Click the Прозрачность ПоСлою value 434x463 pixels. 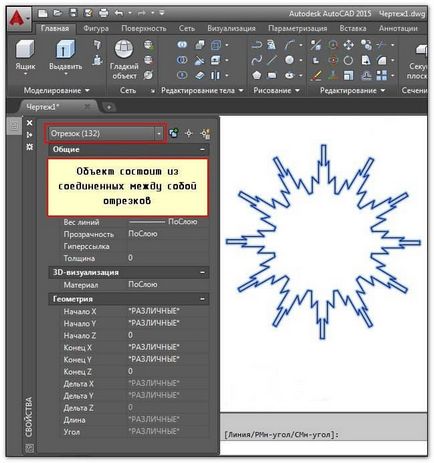point(168,234)
